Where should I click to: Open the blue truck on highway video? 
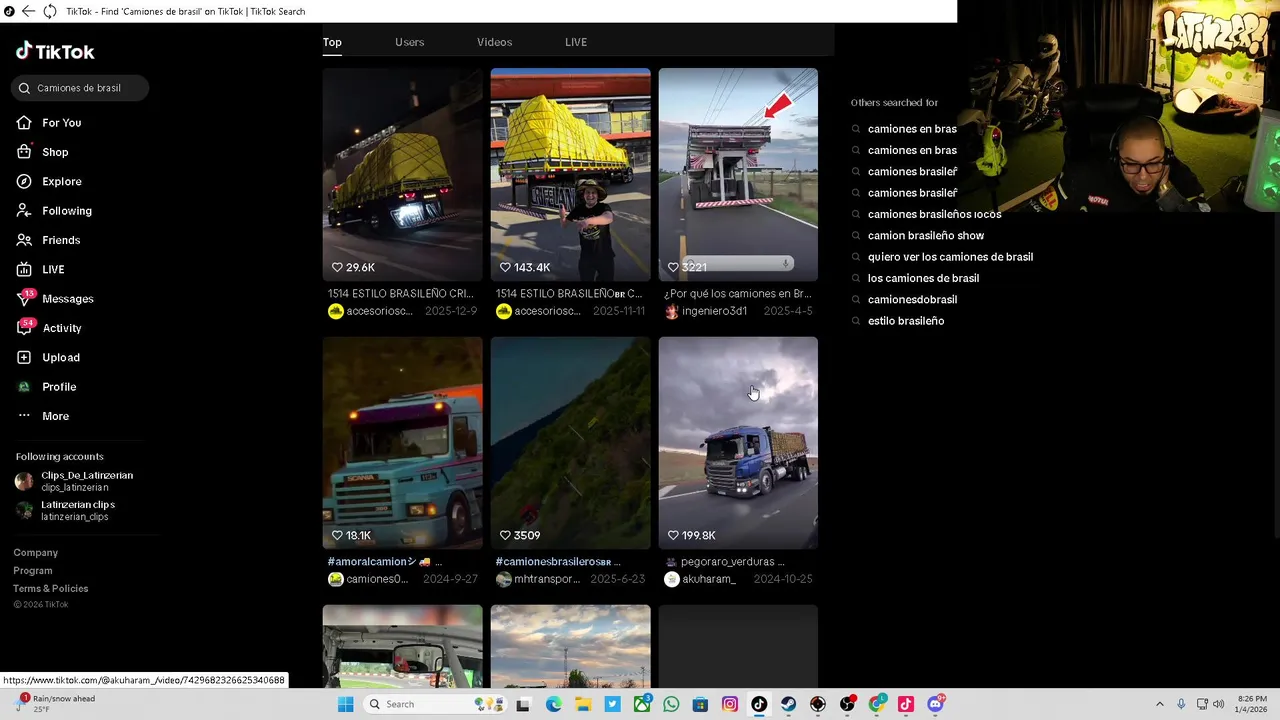pos(738,442)
